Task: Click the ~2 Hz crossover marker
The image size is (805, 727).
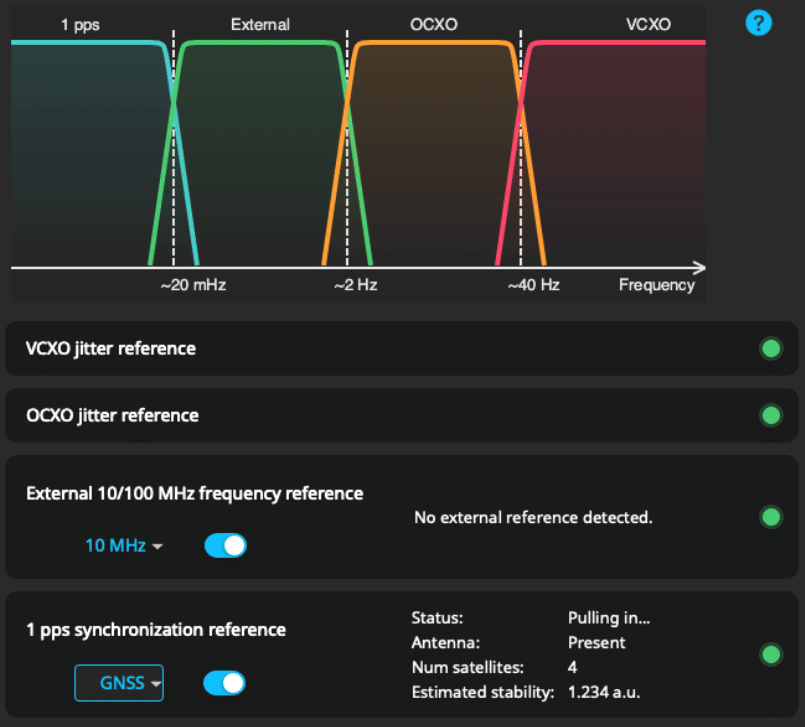Action: click(x=355, y=285)
